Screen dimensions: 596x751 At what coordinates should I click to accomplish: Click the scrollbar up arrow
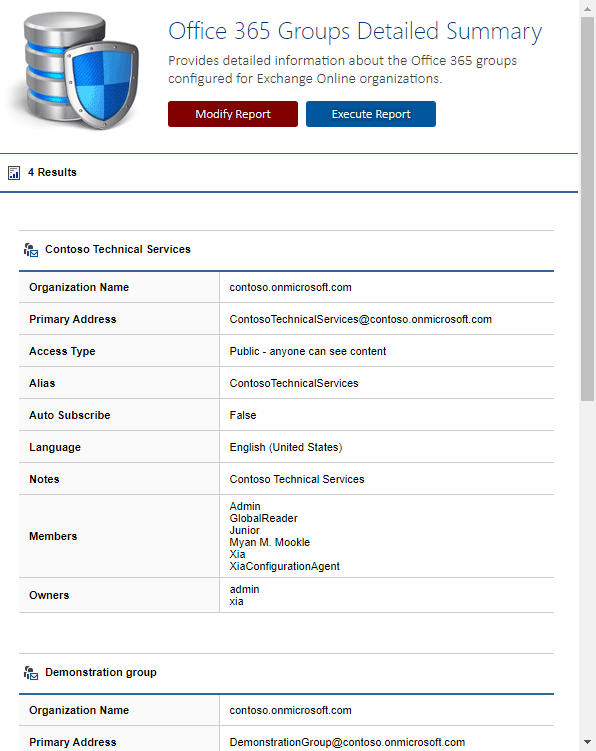587,9
